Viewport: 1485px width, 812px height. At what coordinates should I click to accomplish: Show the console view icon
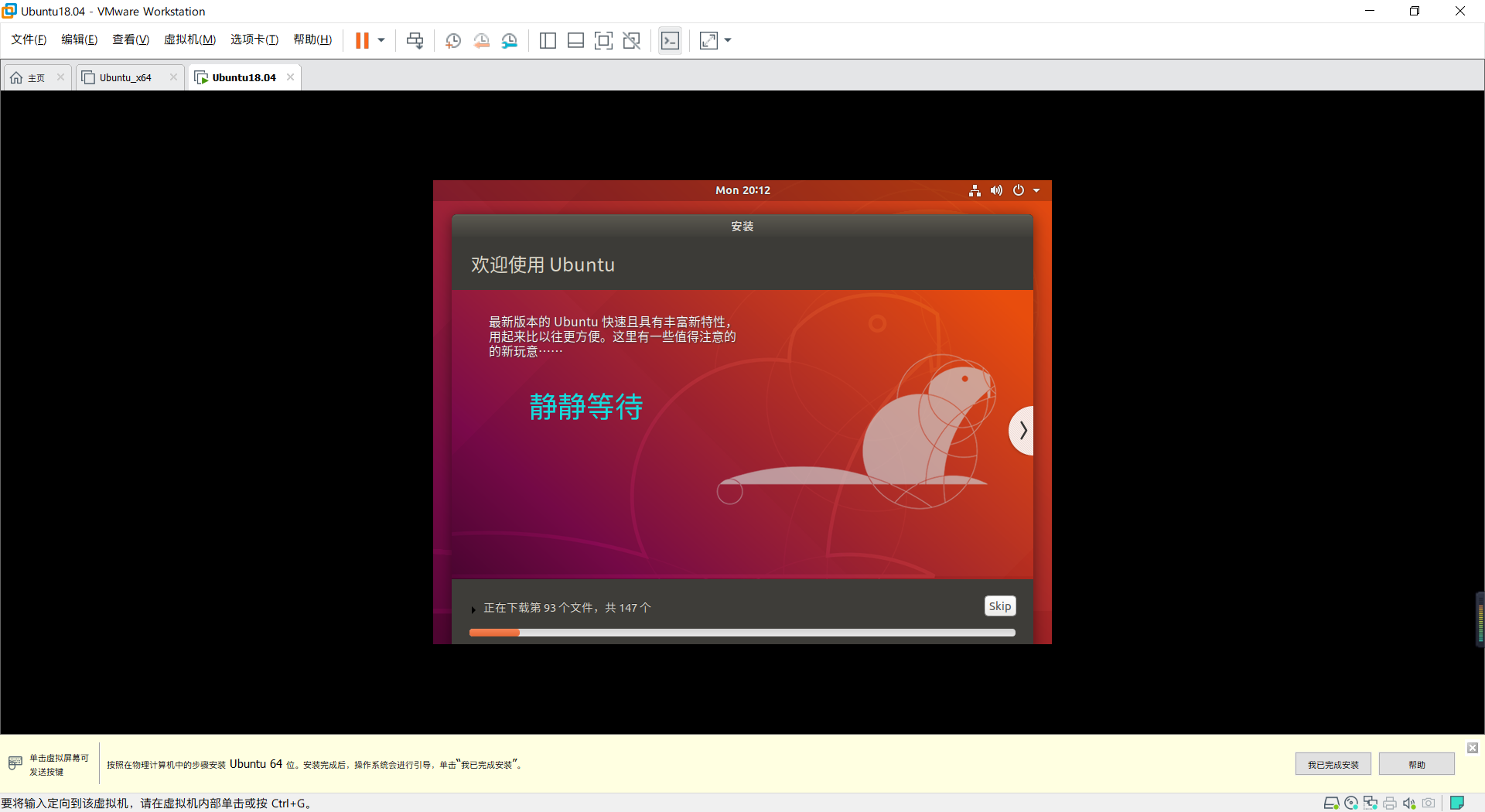[x=671, y=40]
